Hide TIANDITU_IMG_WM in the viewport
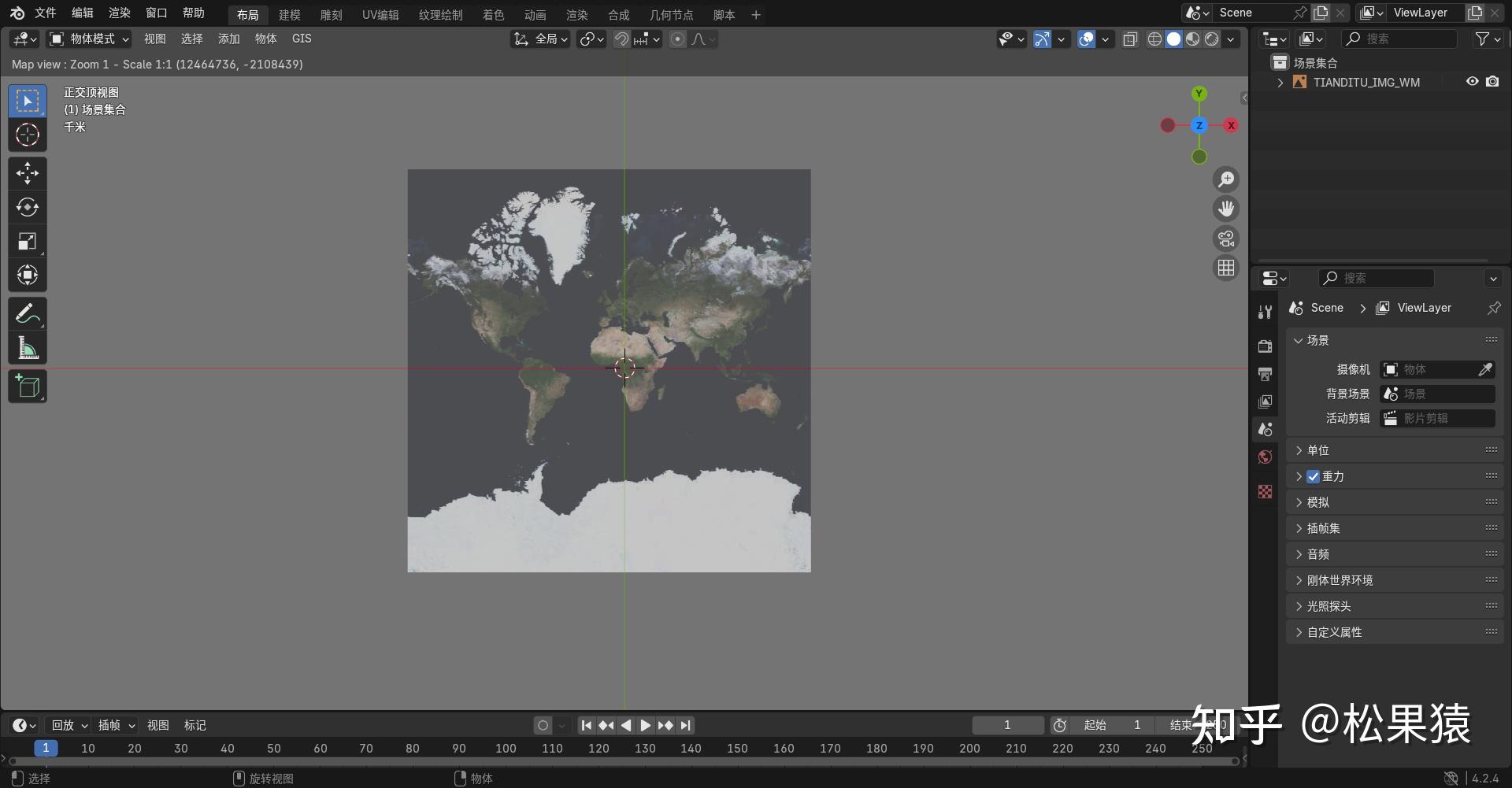This screenshot has width=1512, height=788. [1472, 82]
